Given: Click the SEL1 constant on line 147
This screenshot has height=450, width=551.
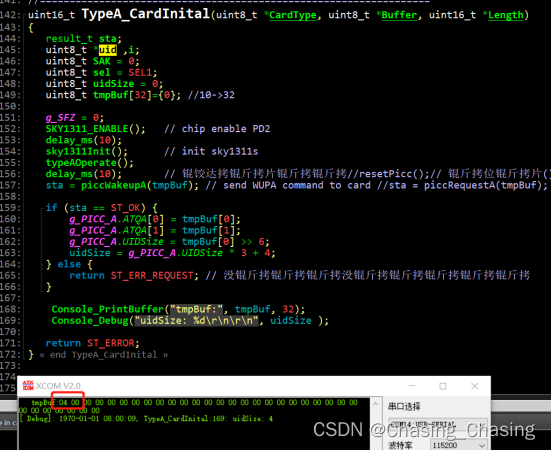Looking at the screenshot, I should coord(140,73).
